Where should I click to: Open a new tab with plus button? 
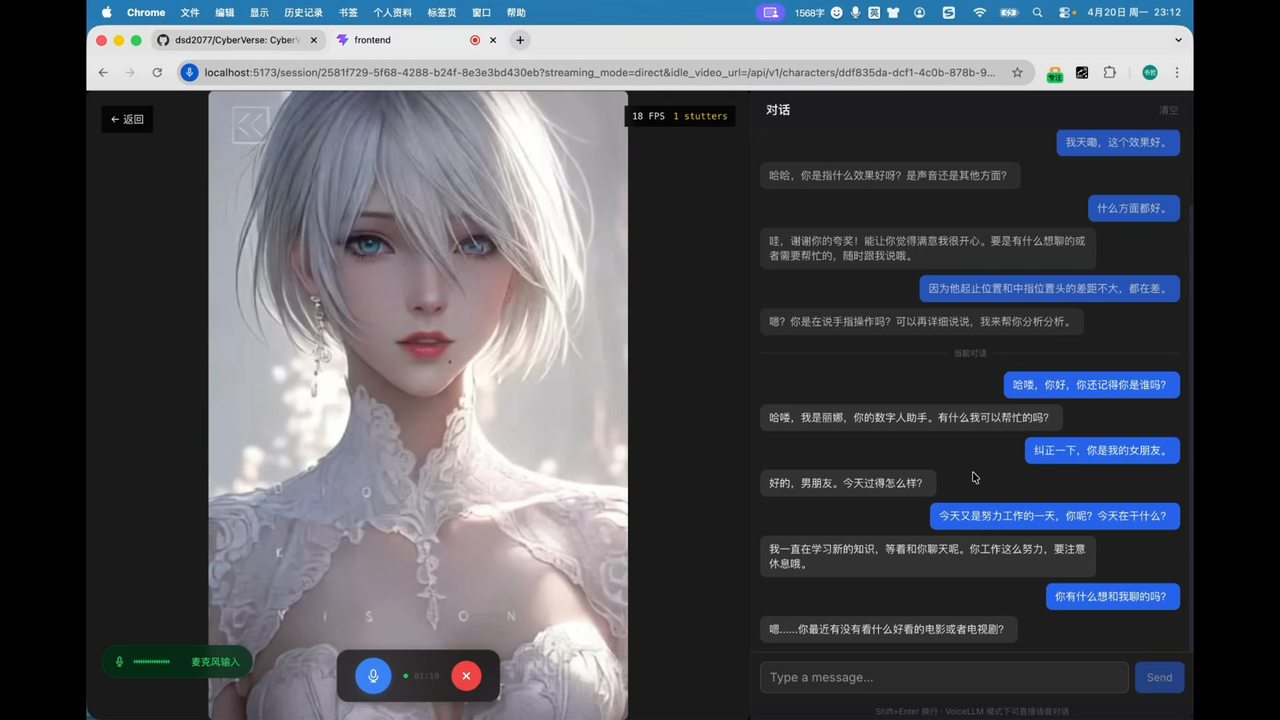pos(520,40)
